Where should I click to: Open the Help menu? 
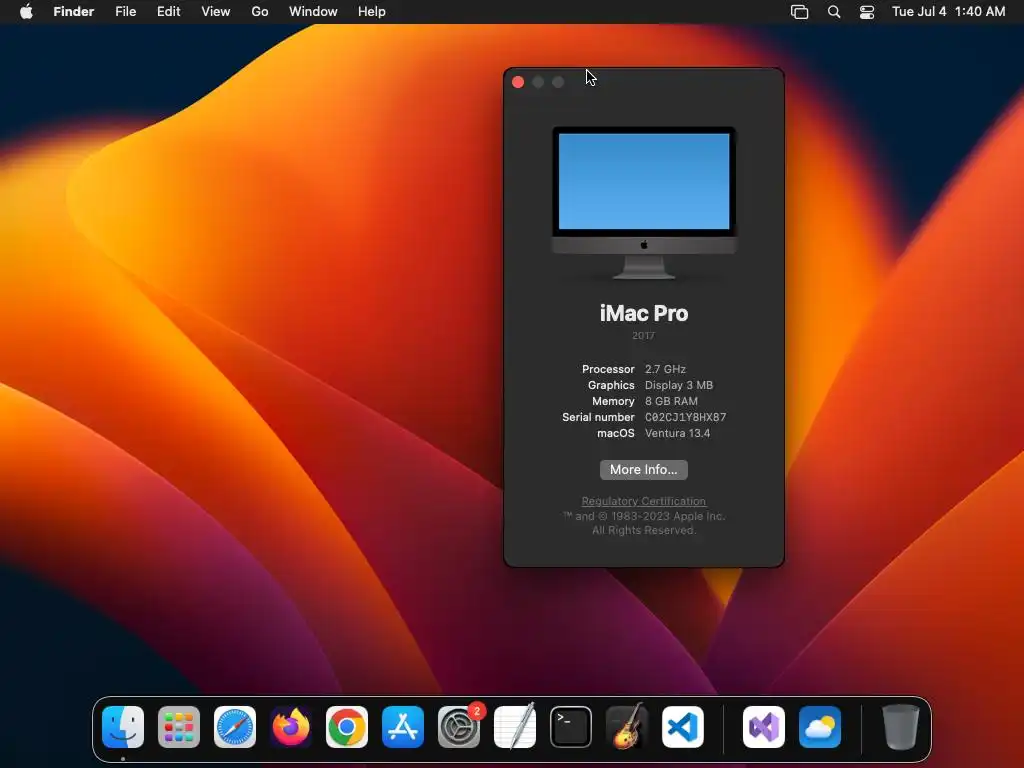[372, 12]
